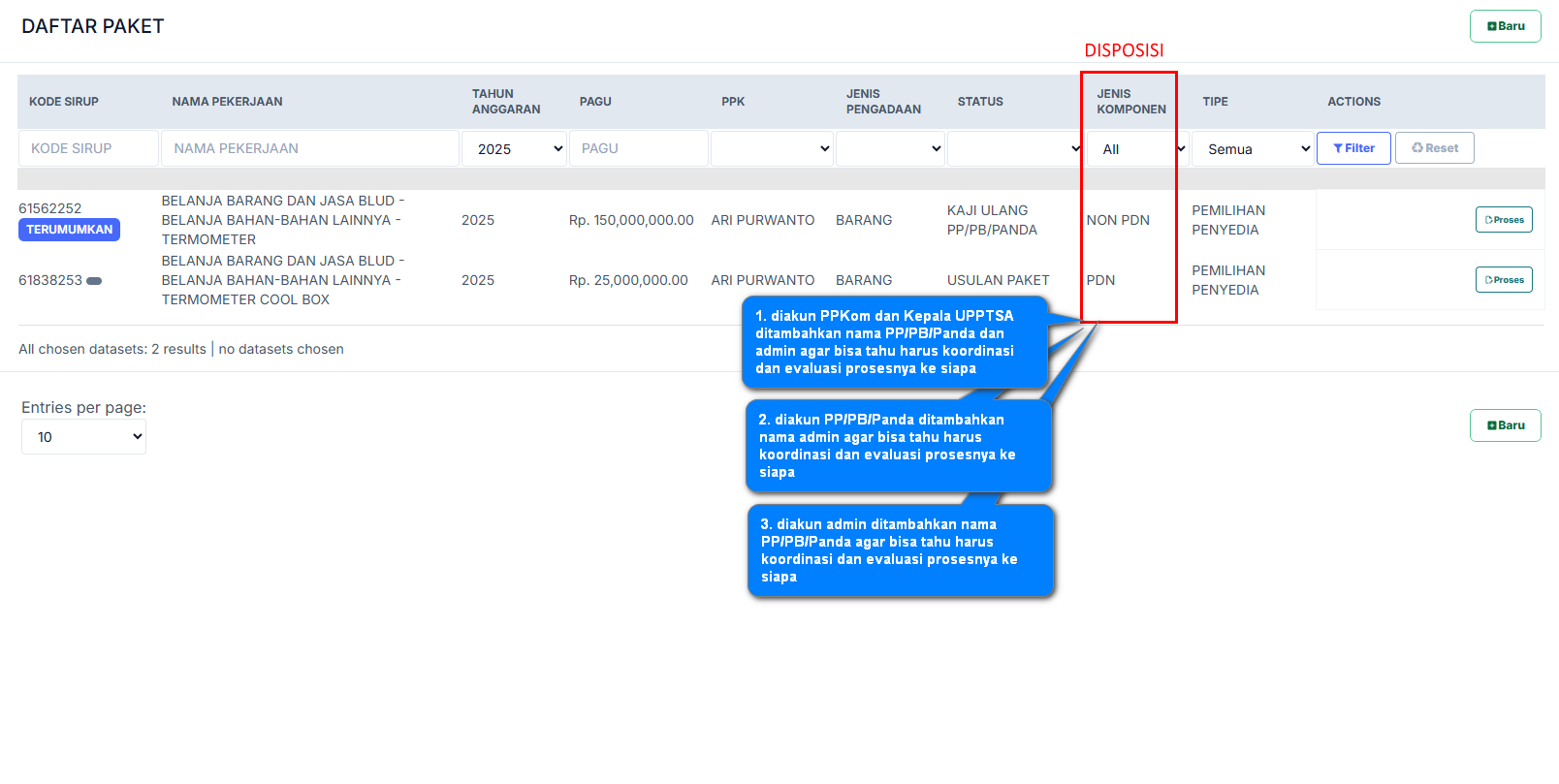Click the Nama Pekerjaan column header

coord(227,102)
